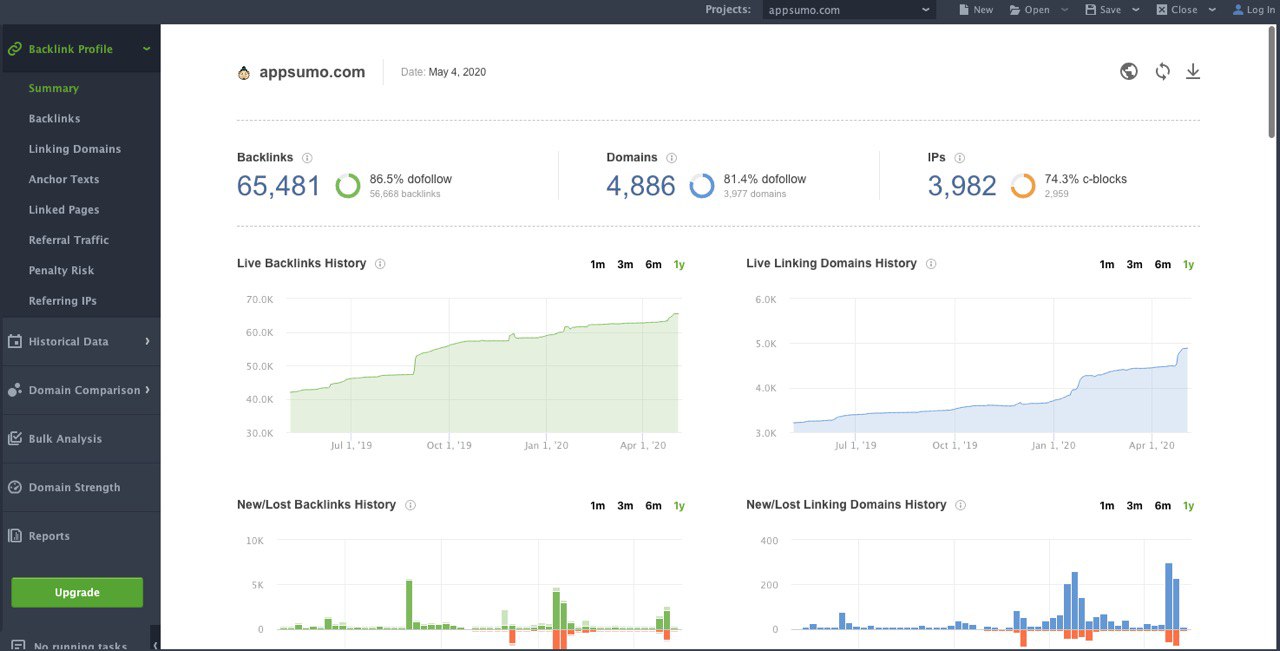
Task: Click the Bulk Analysis icon in sidebar
Action: pos(15,439)
